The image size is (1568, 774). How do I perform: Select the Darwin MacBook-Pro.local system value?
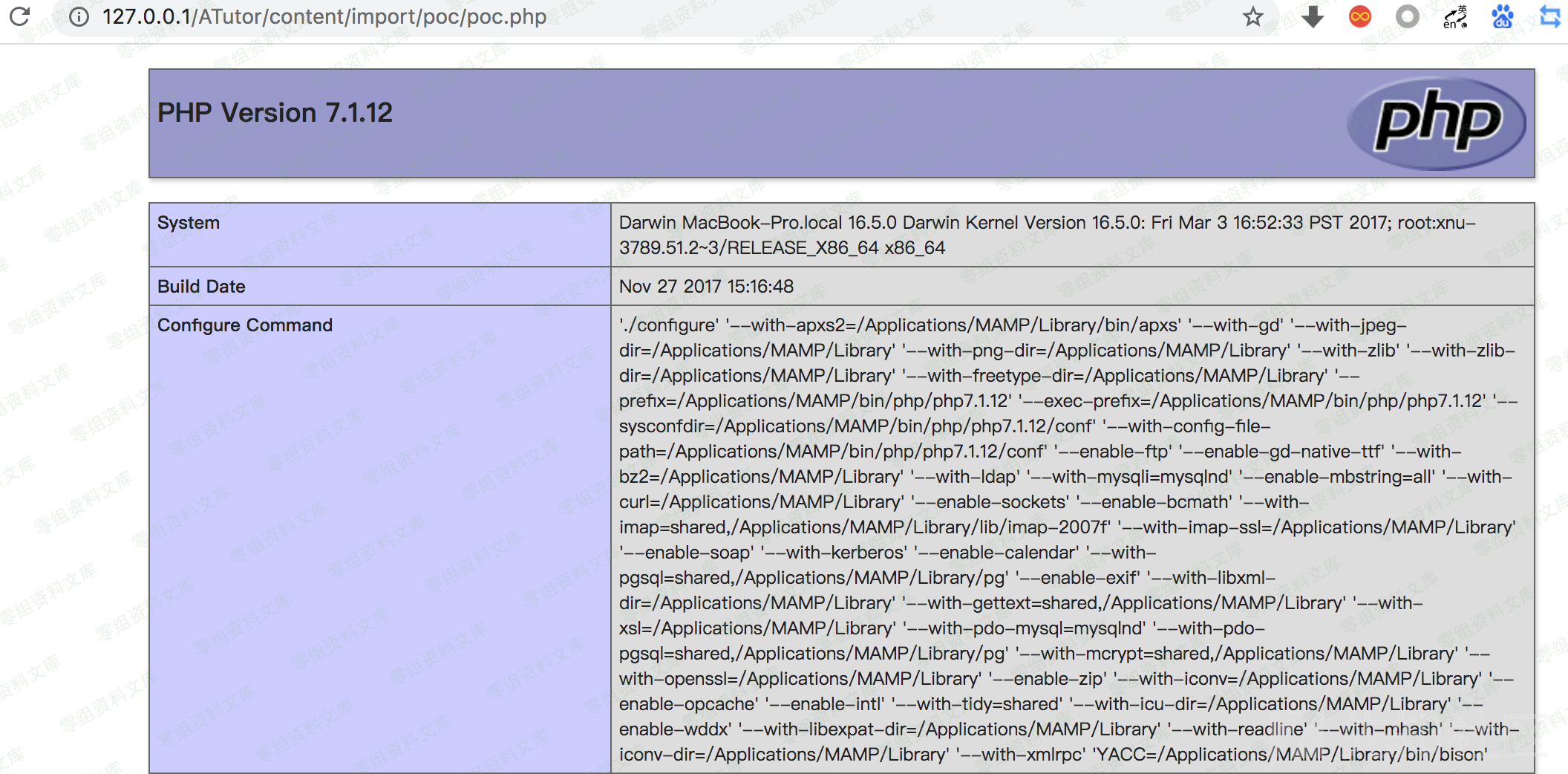point(1048,235)
